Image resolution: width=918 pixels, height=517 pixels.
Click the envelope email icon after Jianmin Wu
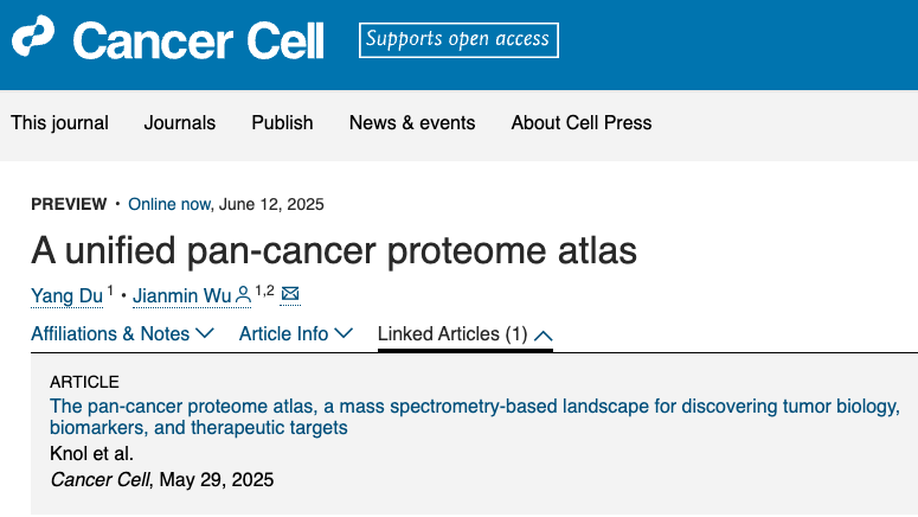290,293
